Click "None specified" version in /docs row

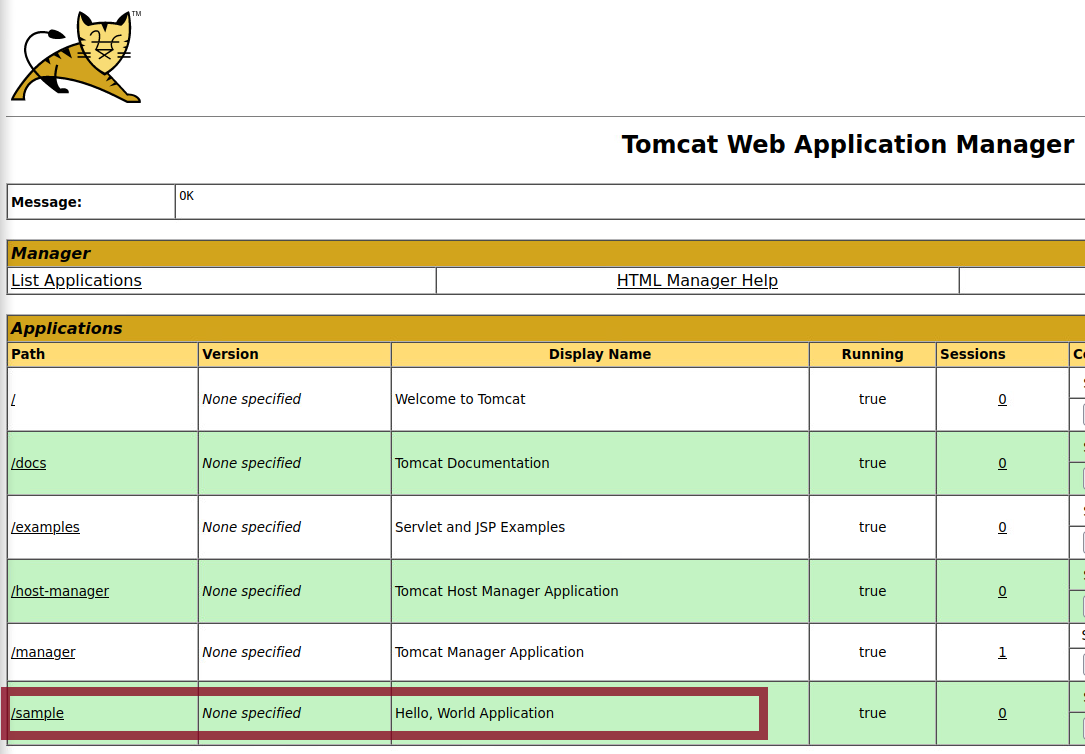pyautogui.click(x=251, y=463)
